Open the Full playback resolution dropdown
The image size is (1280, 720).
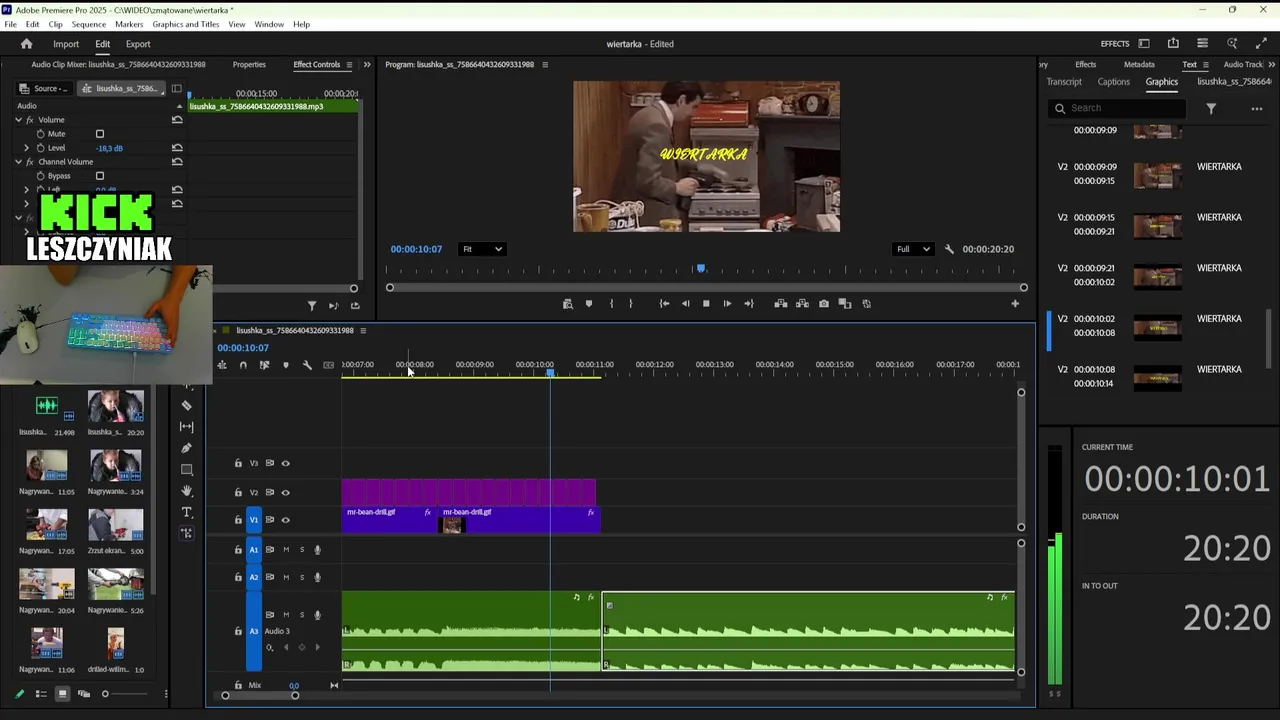[913, 249]
